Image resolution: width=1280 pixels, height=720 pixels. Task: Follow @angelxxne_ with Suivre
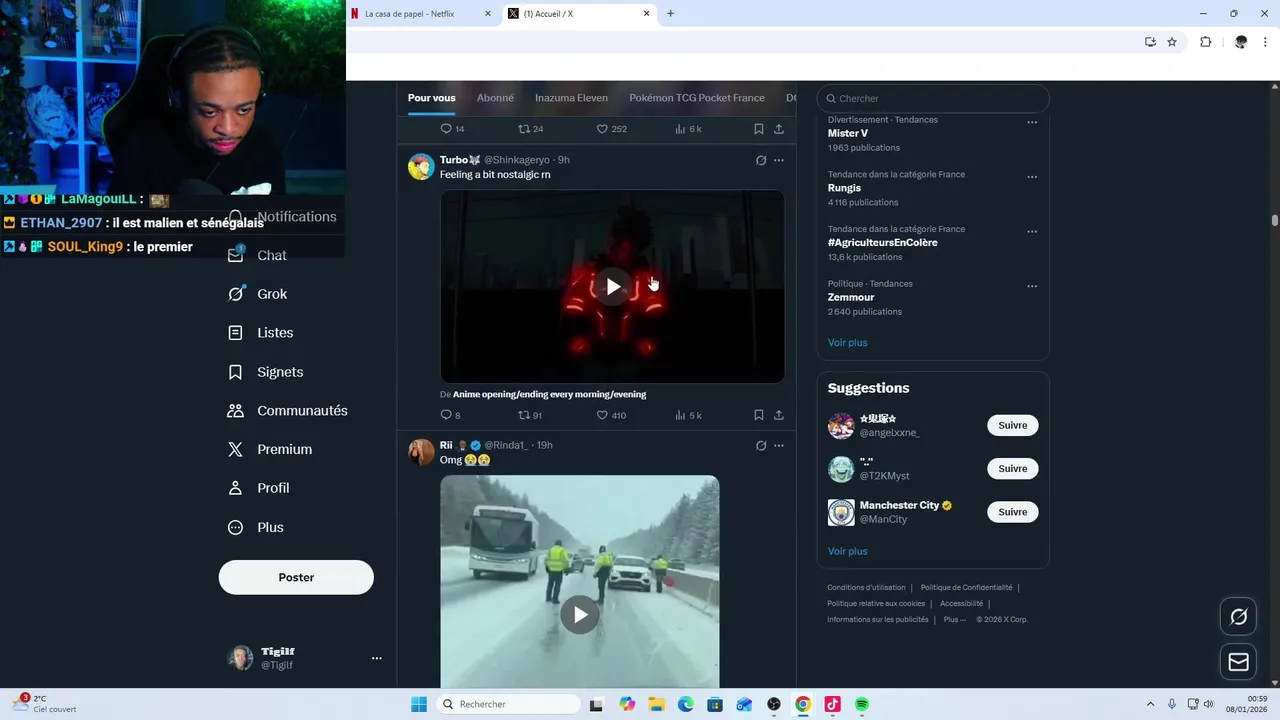[1012, 425]
